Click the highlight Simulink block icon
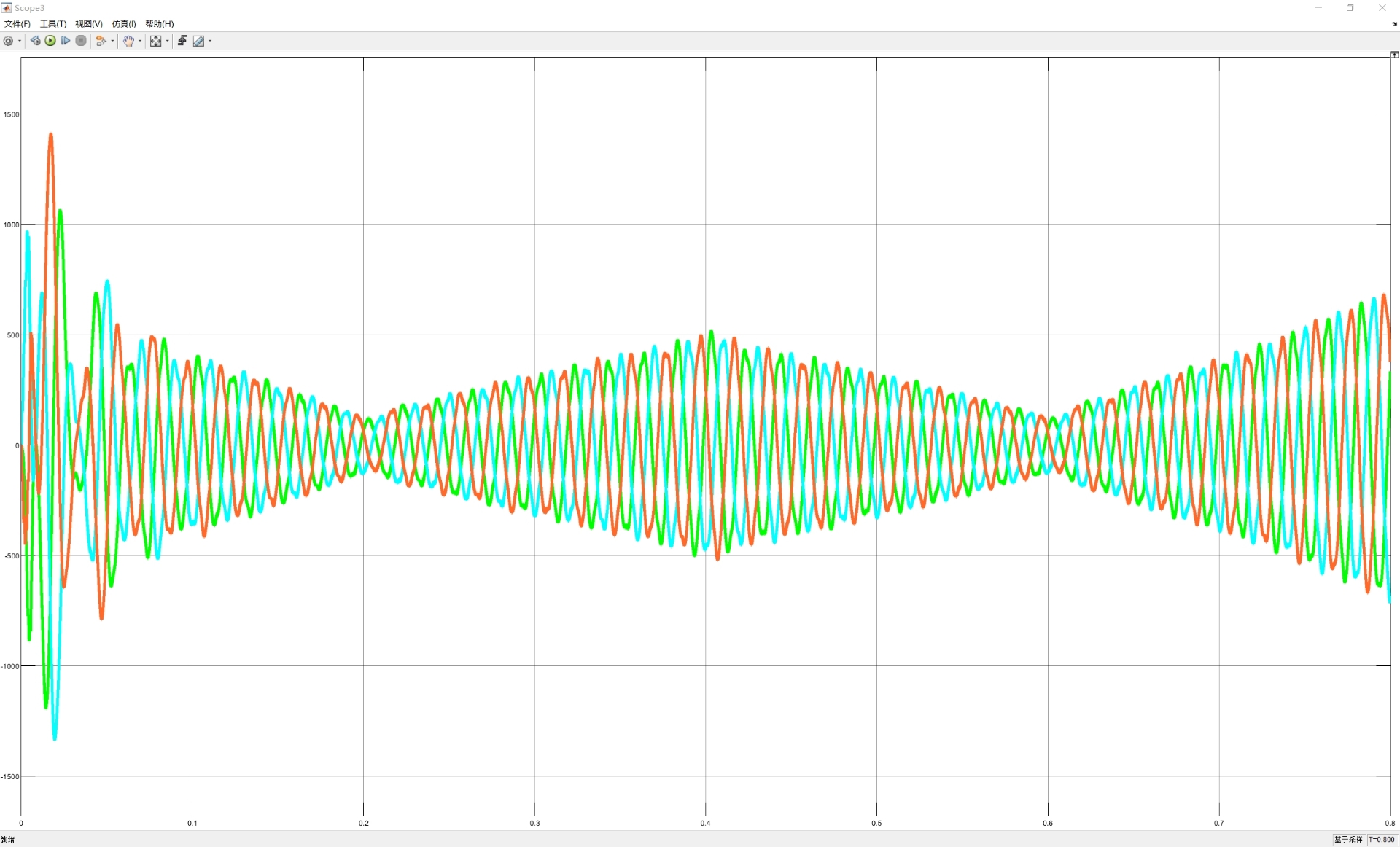This screenshot has width=1400, height=847. pos(100,41)
